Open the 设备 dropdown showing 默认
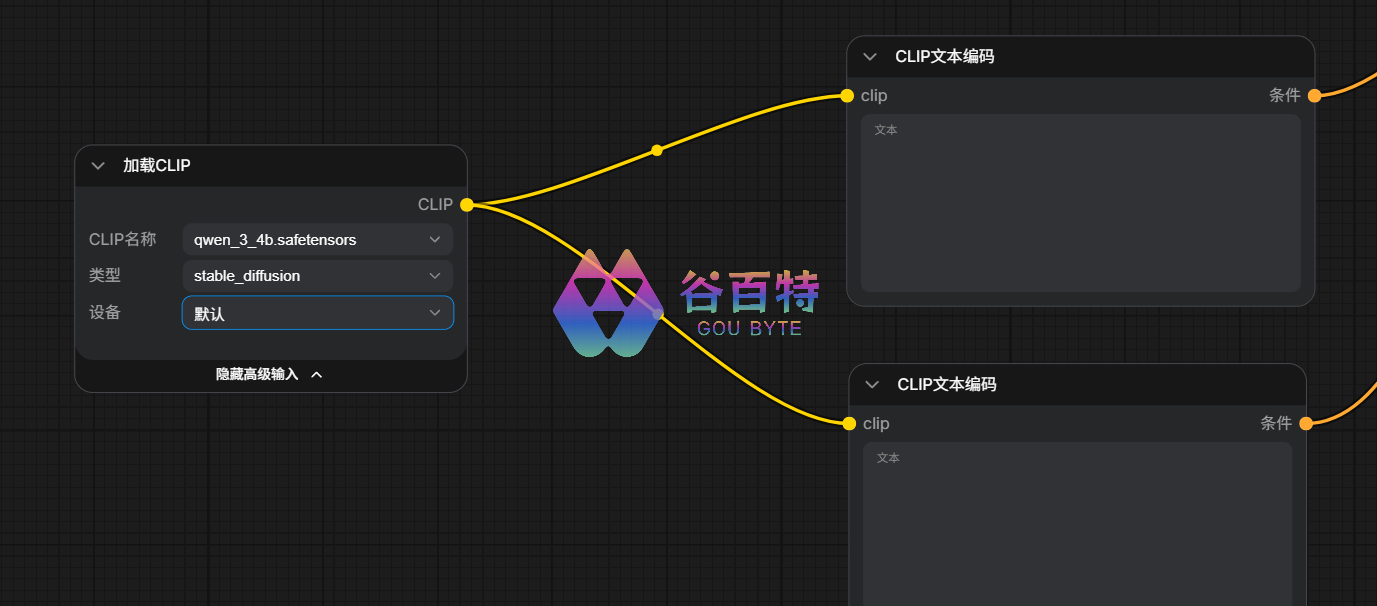The image size is (1377, 606). (x=317, y=313)
